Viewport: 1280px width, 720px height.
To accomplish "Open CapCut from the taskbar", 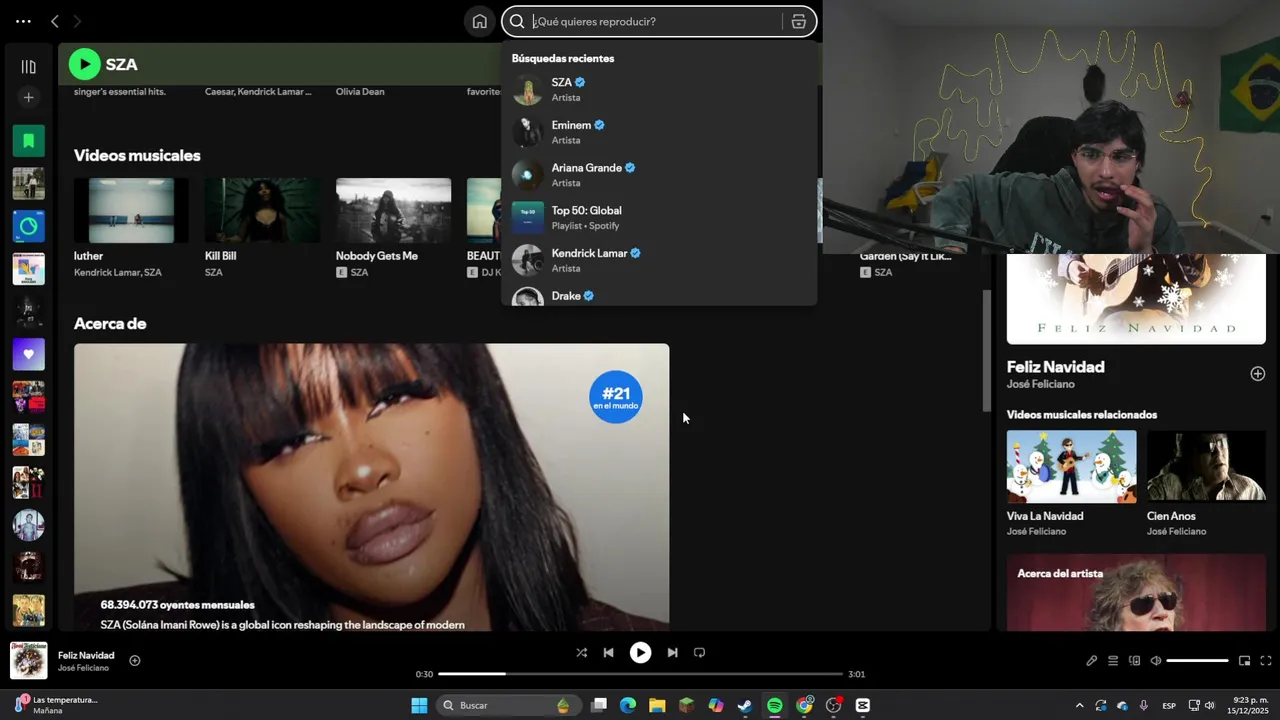I will pyautogui.click(x=863, y=705).
